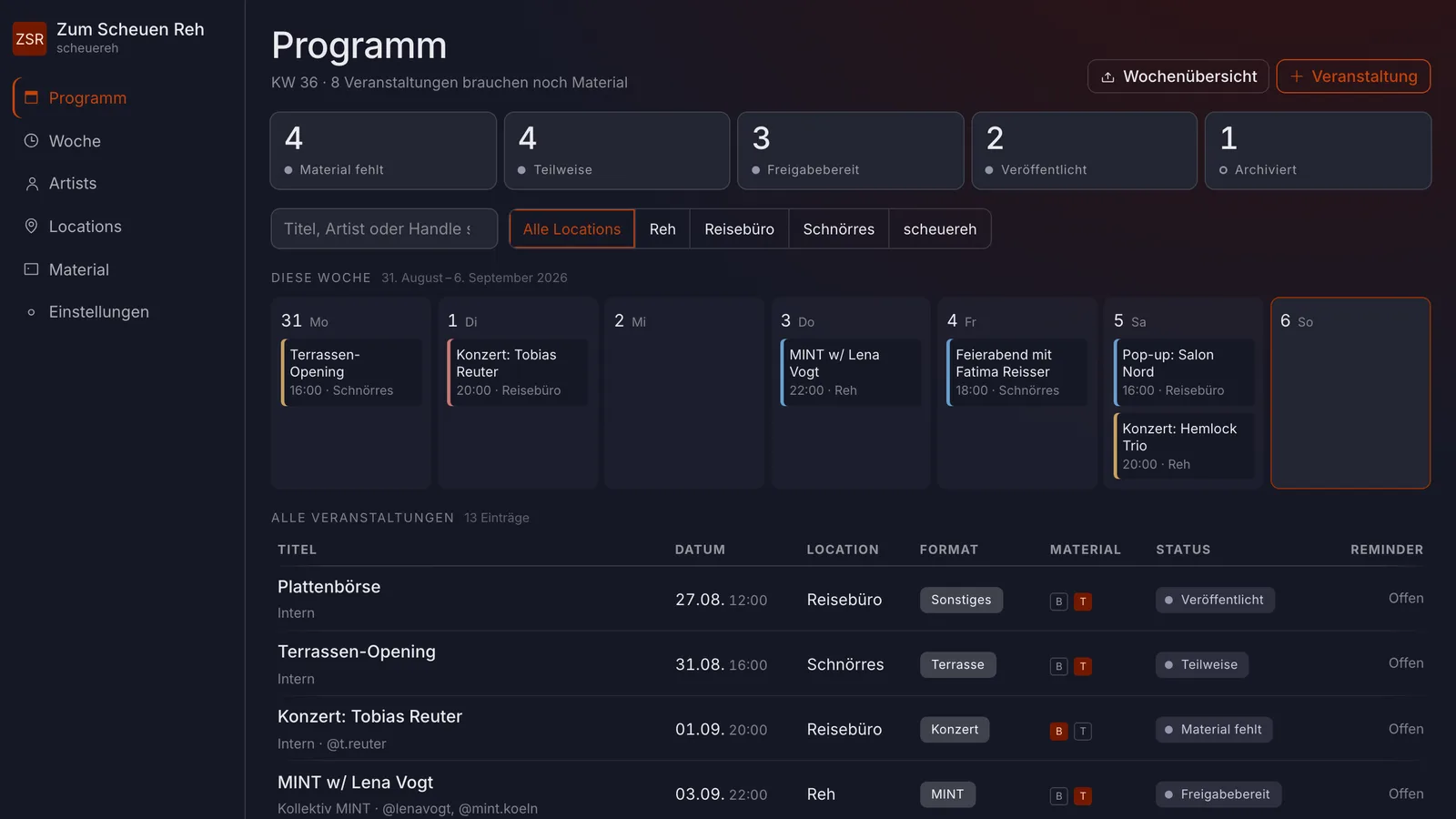Open Material via its sidebar icon
The height and width of the screenshot is (819, 1456).
(x=31, y=269)
